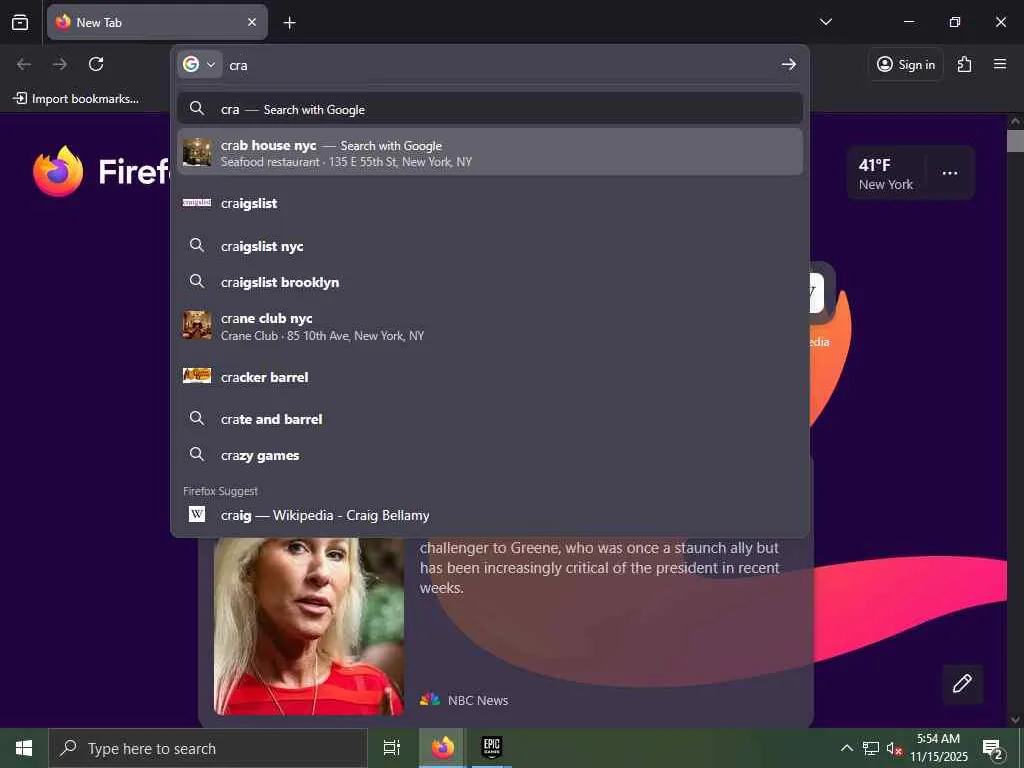Screen dimensions: 1024x768
Task: Select the 'crate and barrel' suggestion
Action: 490,419
